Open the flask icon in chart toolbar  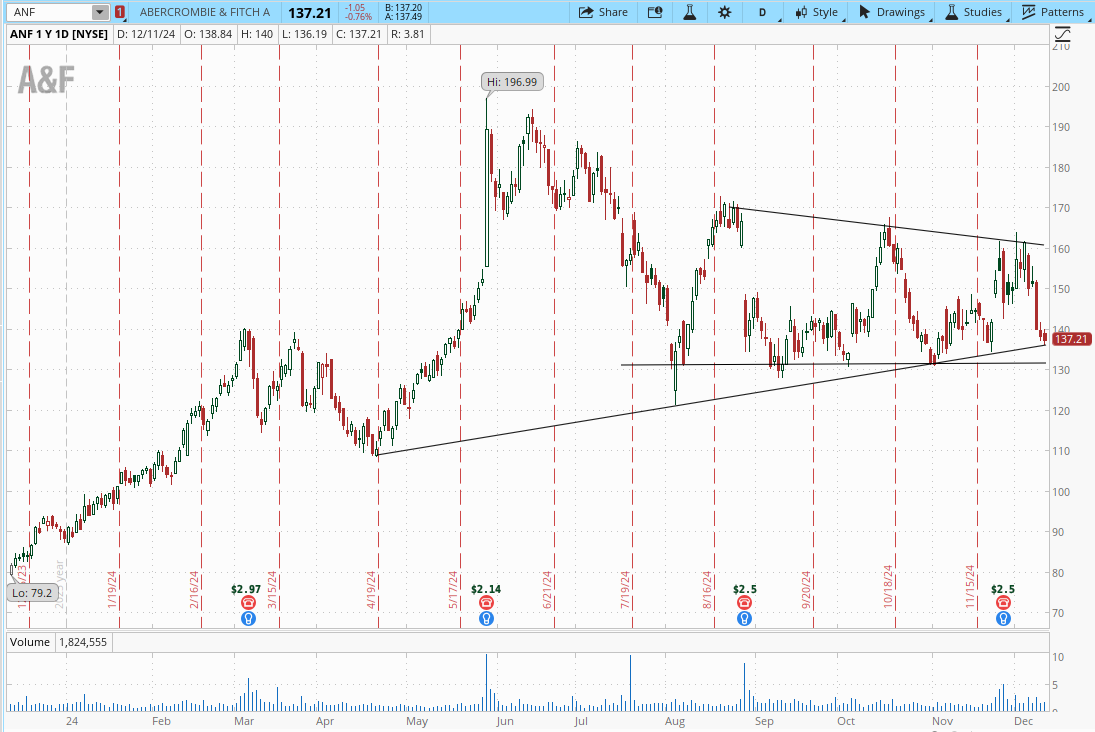click(689, 12)
